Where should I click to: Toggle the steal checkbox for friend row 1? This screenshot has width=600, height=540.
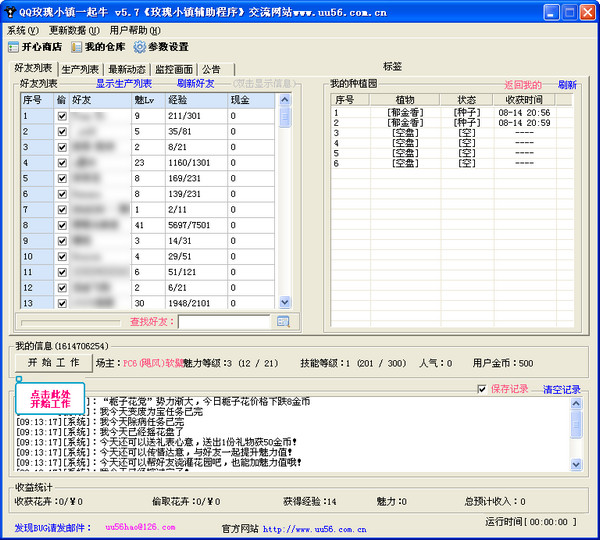pos(62,117)
